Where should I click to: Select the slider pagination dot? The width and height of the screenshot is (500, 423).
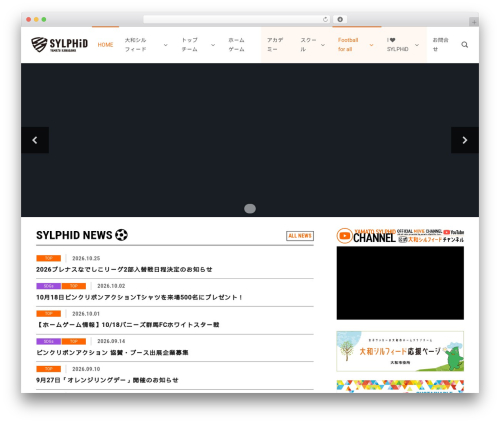click(250, 209)
